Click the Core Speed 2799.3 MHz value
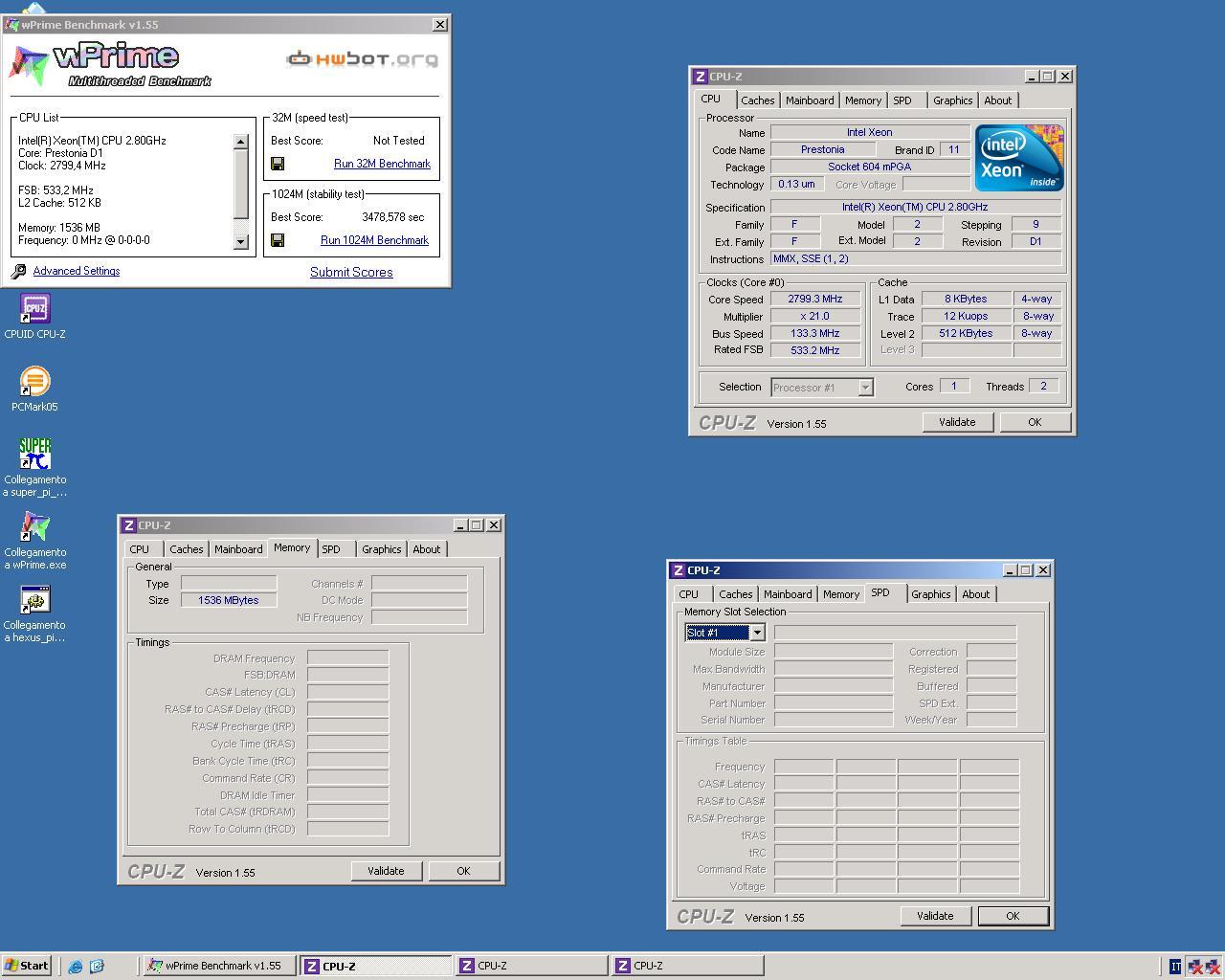Viewport: 1225px width, 980px height. coord(815,299)
